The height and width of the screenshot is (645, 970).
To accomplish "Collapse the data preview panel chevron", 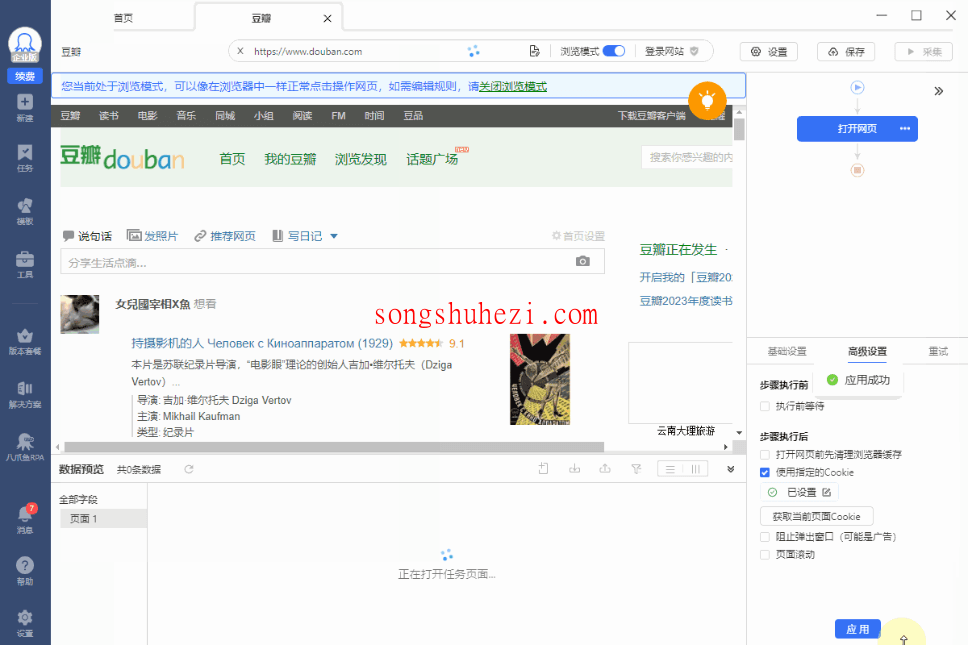I will click(731, 469).
